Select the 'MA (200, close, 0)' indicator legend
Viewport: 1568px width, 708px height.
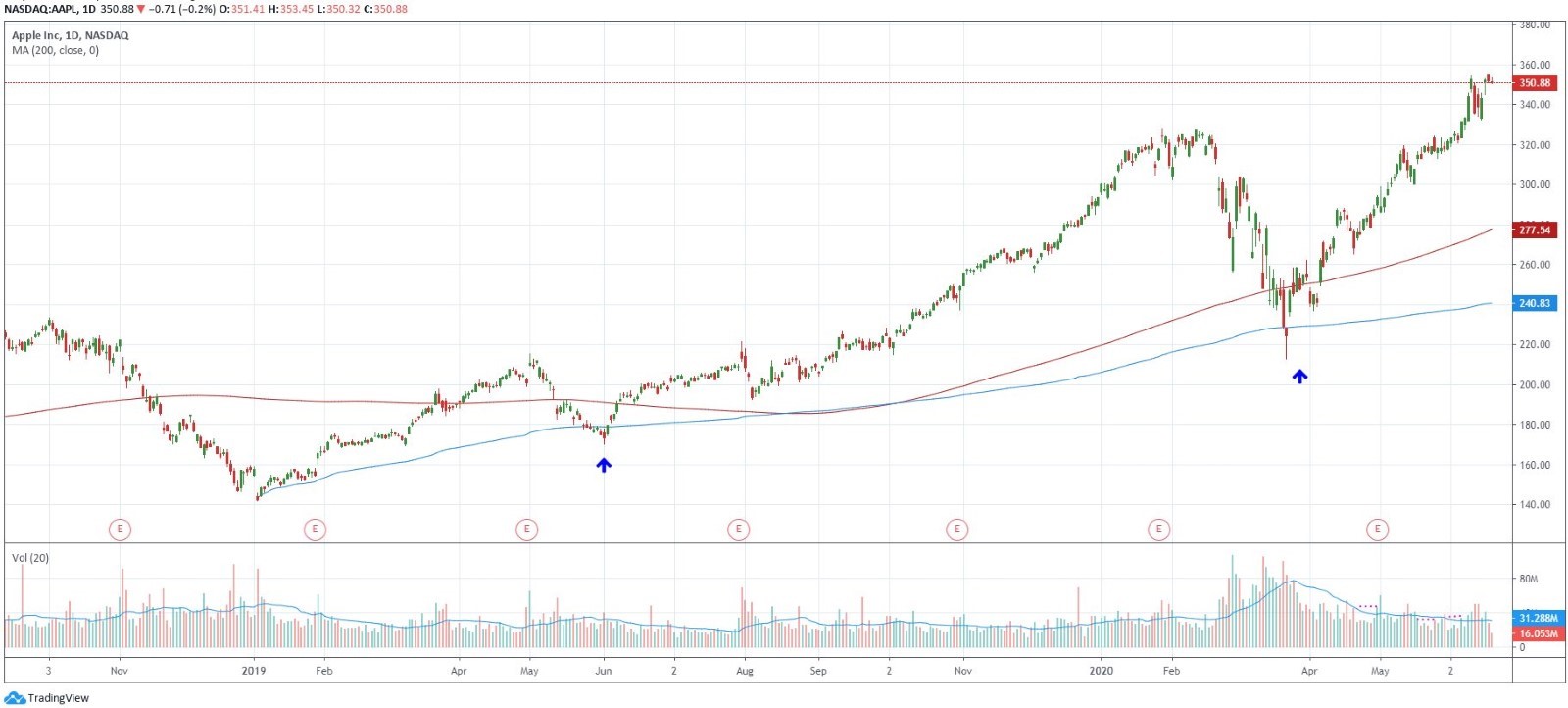tap(55, 50)
